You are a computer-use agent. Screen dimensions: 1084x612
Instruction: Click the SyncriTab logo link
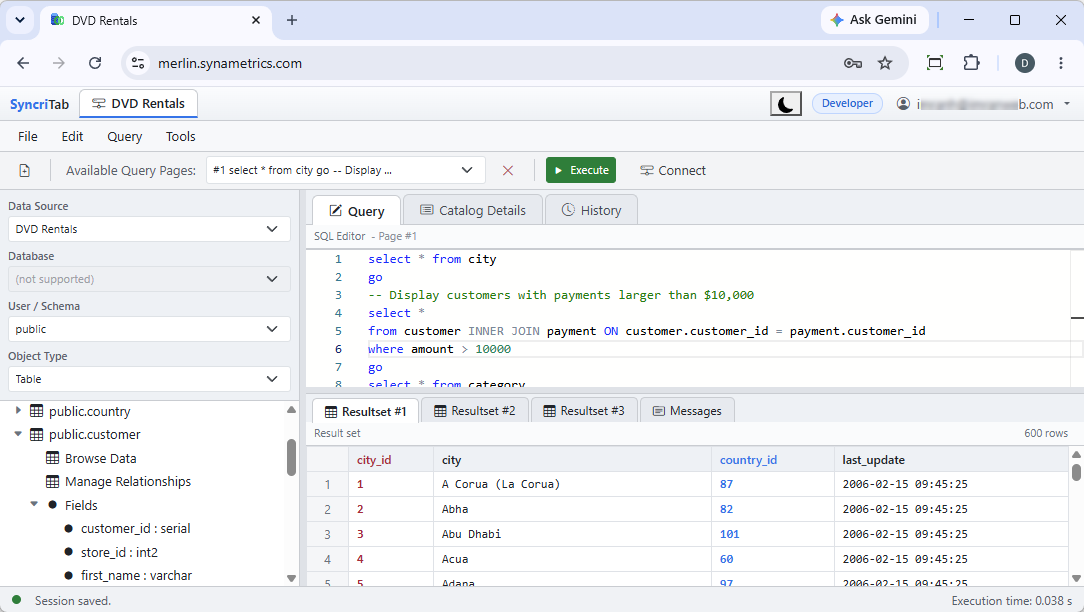click(x=39, y=104)
